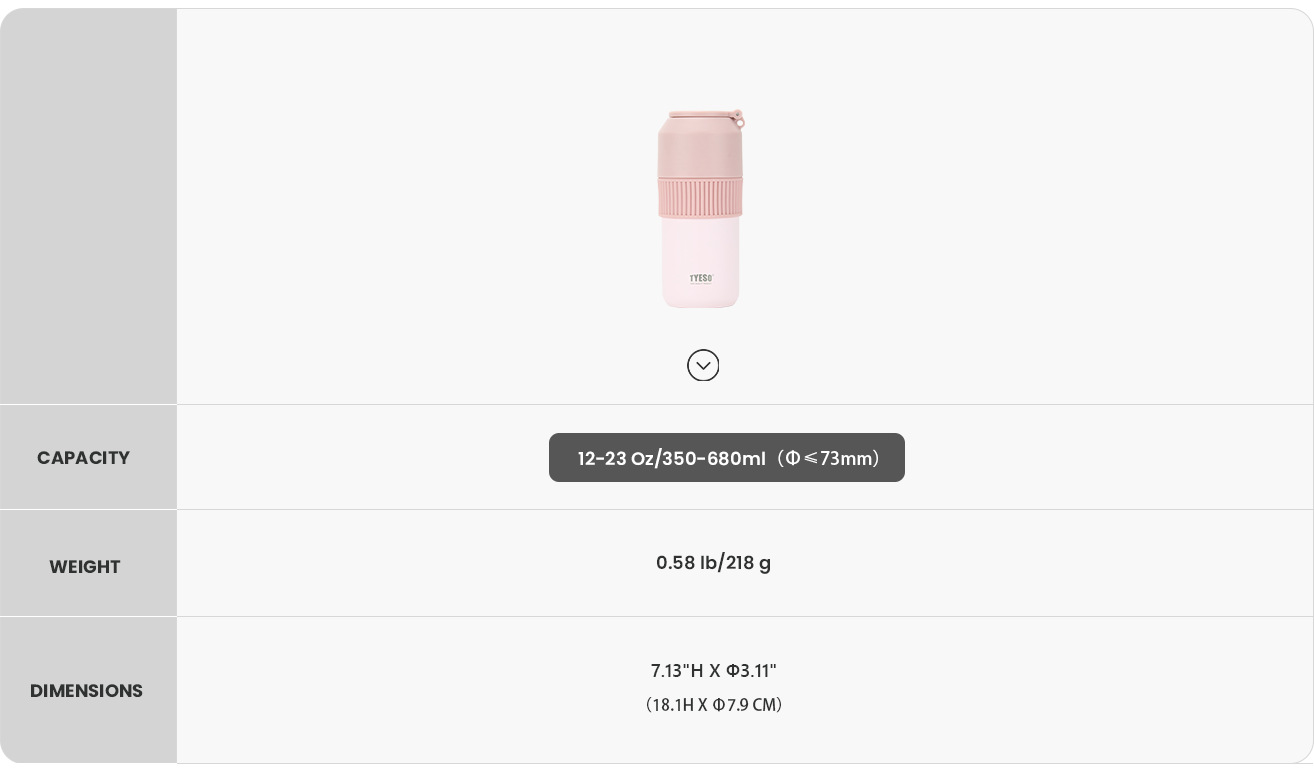Click the ribbed pink band on the bottle
Image resolution: width=1314 pixels, height=769 pixels.
pos(700,198)
